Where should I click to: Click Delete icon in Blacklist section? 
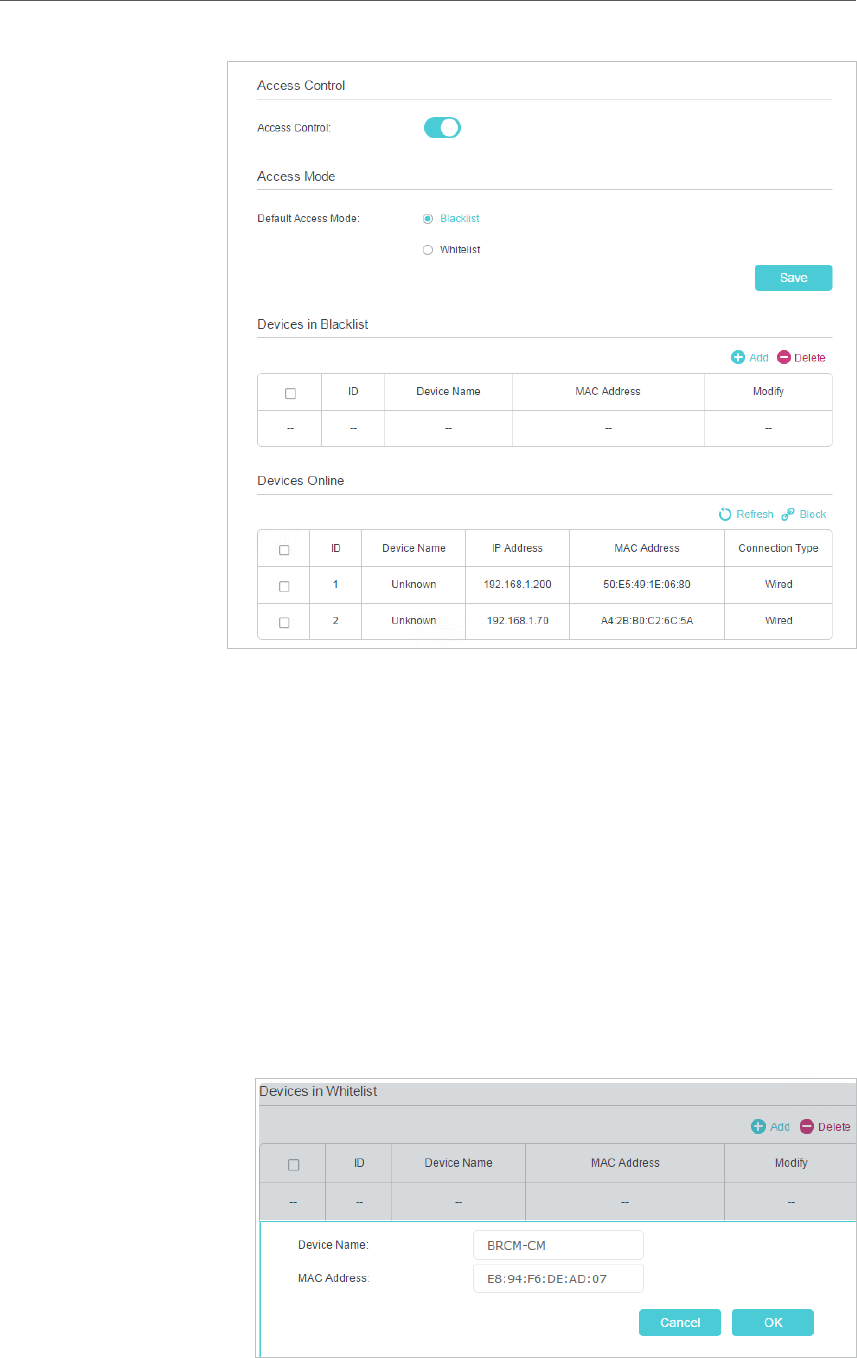(x=784, y=357)
